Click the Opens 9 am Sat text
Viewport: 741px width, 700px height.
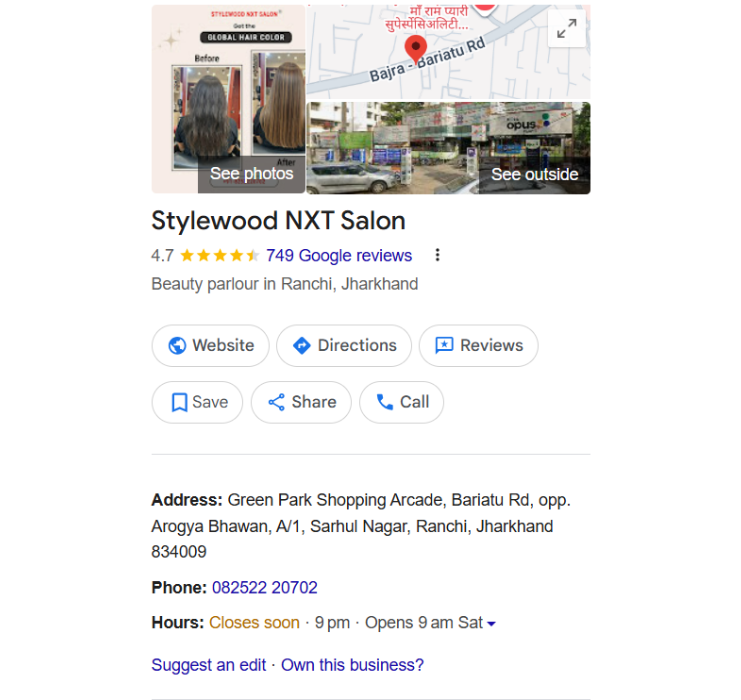[x=423, y=623]
